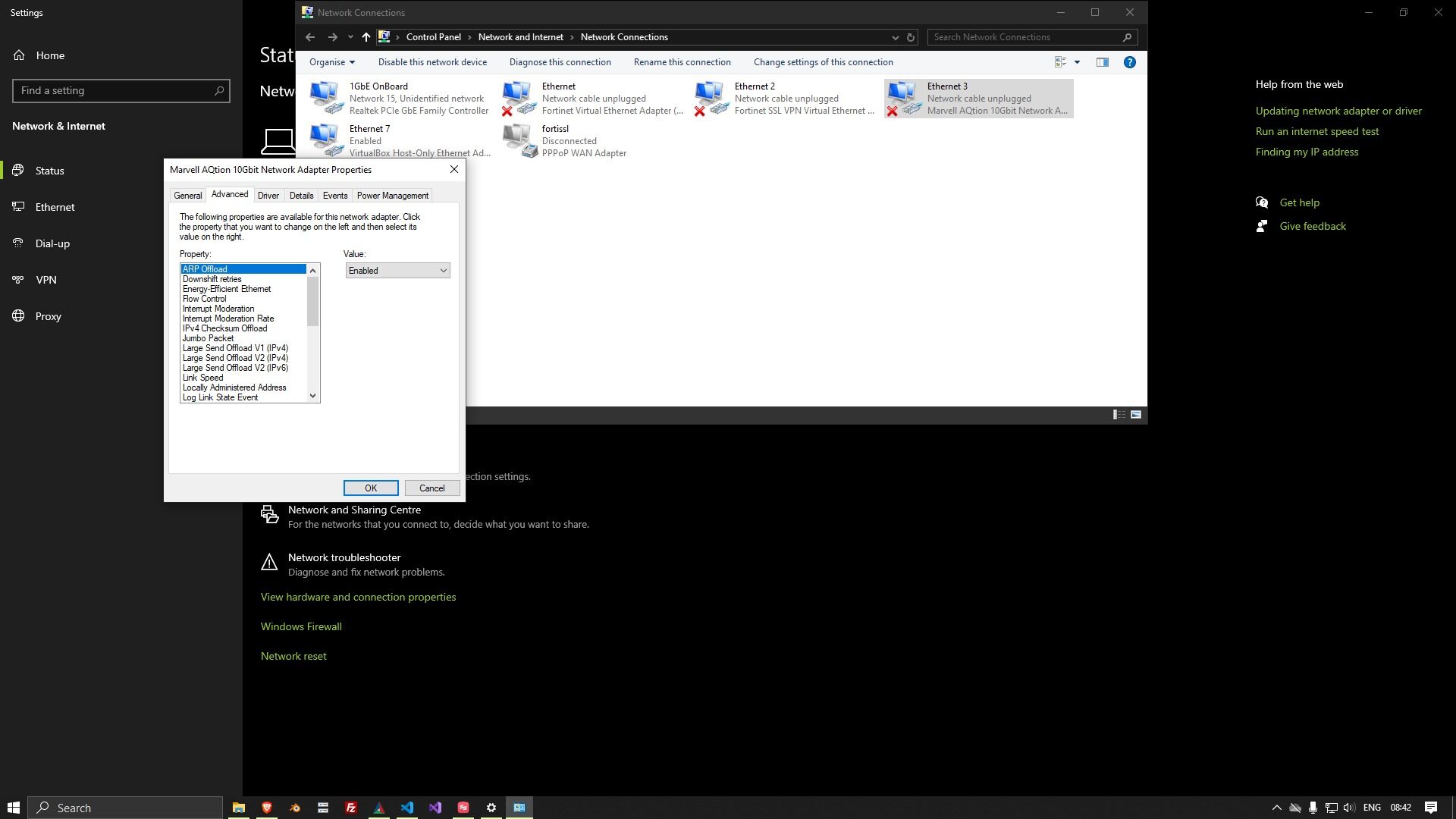The height and width of the screenshot is (819, 1456).
Task: Launch Visual Studio Code from the taskbar
Action: point(407,807)
